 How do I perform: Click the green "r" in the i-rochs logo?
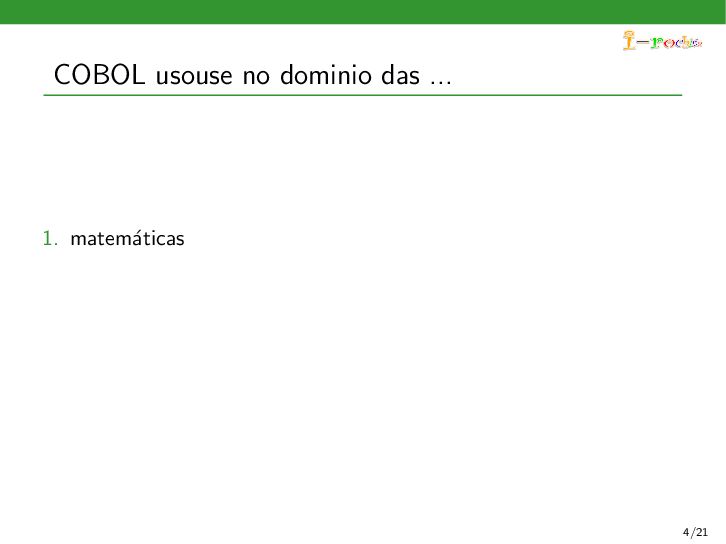click(x=657, y=43)
